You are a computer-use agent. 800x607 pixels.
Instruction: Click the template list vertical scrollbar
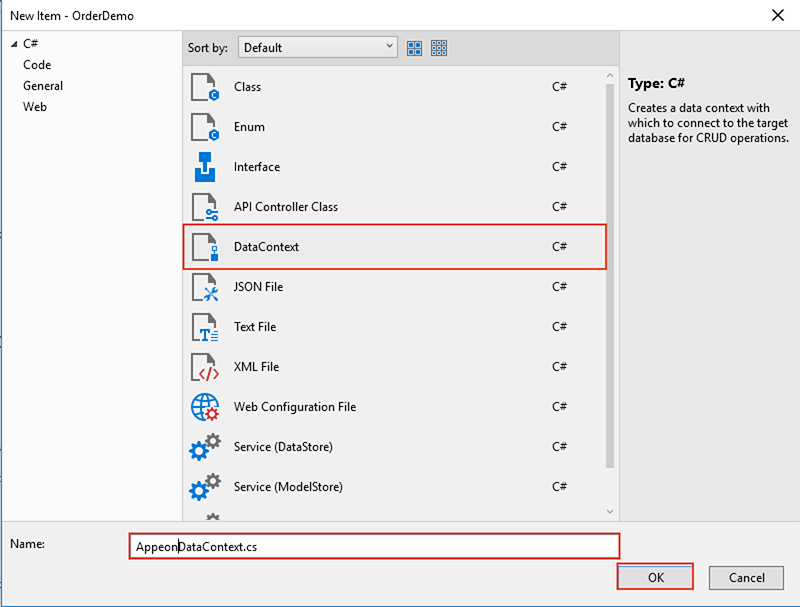click(611, 280)
